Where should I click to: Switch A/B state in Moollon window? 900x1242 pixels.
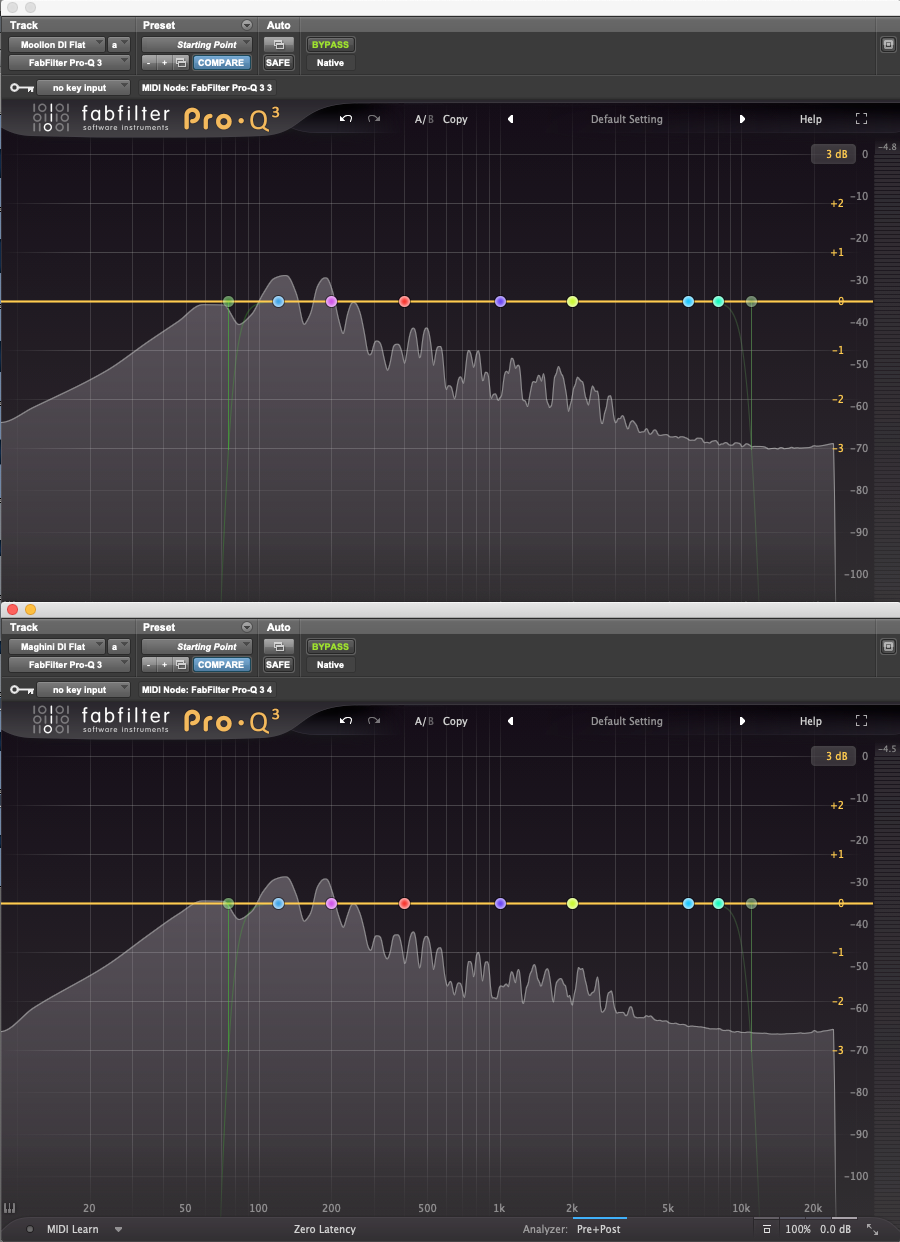pos(424,119)
